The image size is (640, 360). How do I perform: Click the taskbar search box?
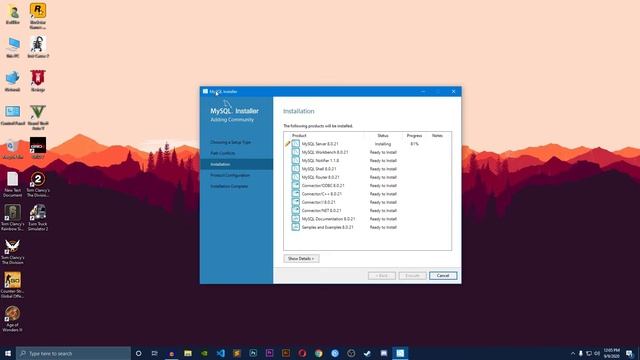[x=73, y=353]
